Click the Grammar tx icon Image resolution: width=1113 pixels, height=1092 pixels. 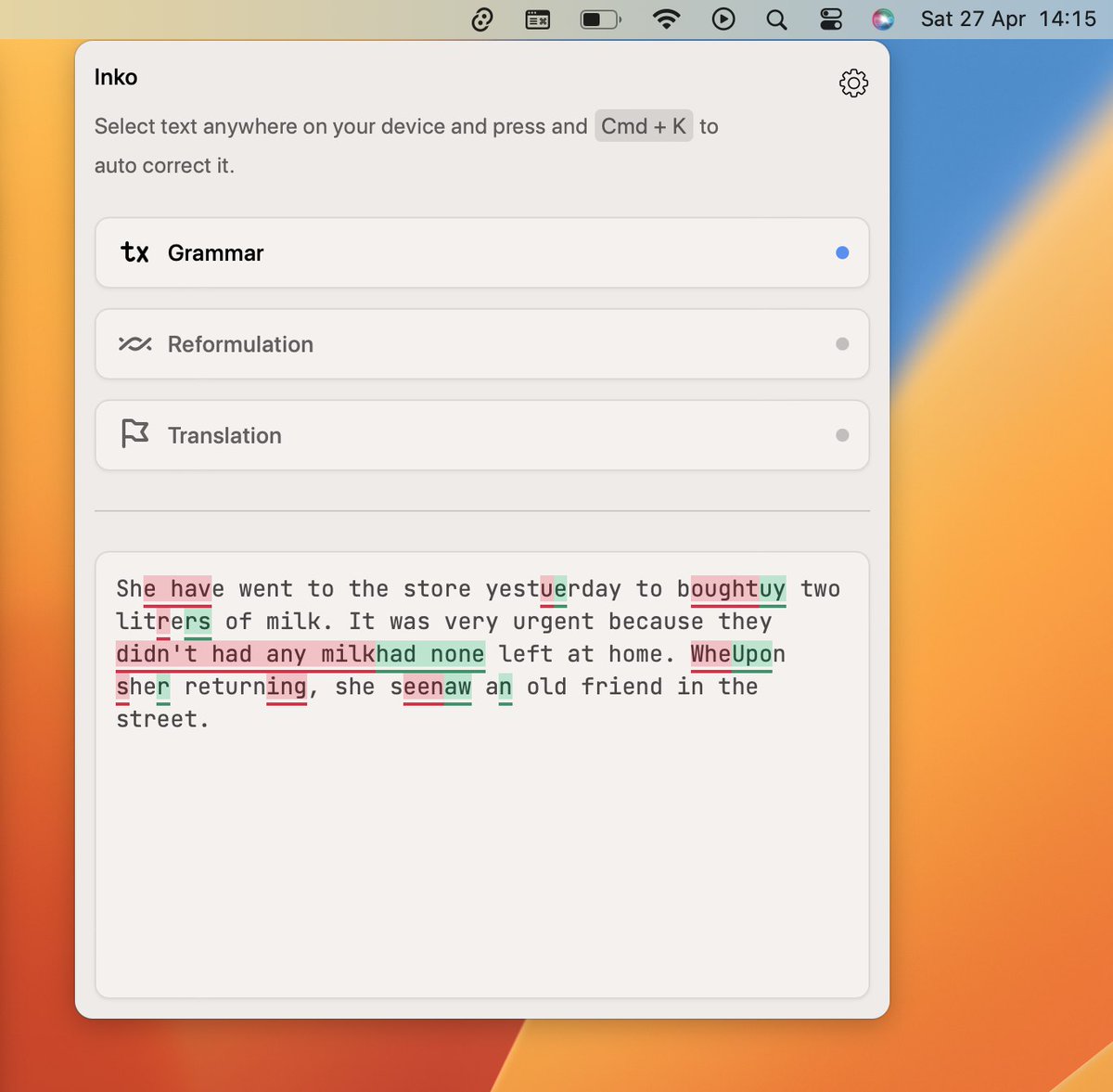135,252
